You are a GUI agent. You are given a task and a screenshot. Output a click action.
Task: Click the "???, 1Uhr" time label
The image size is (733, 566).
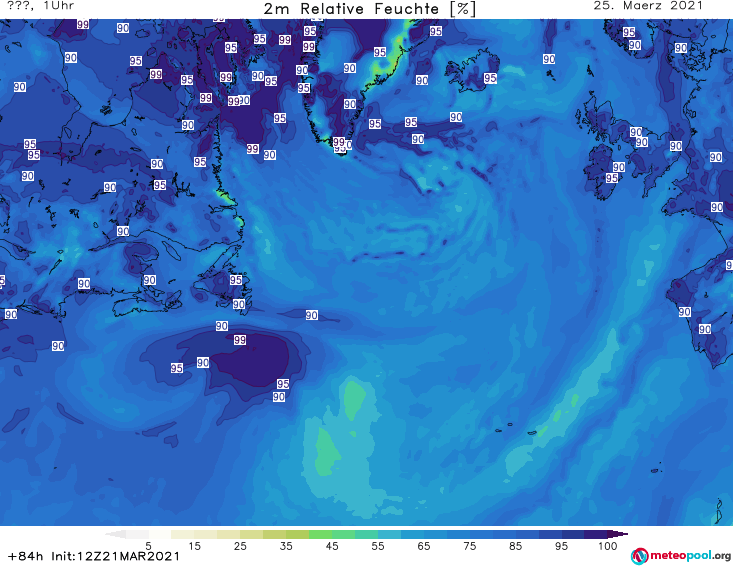[41, 6]
